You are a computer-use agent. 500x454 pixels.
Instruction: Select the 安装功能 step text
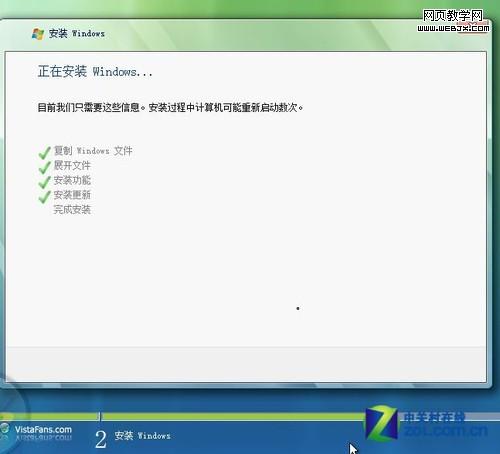coord(72,180)
